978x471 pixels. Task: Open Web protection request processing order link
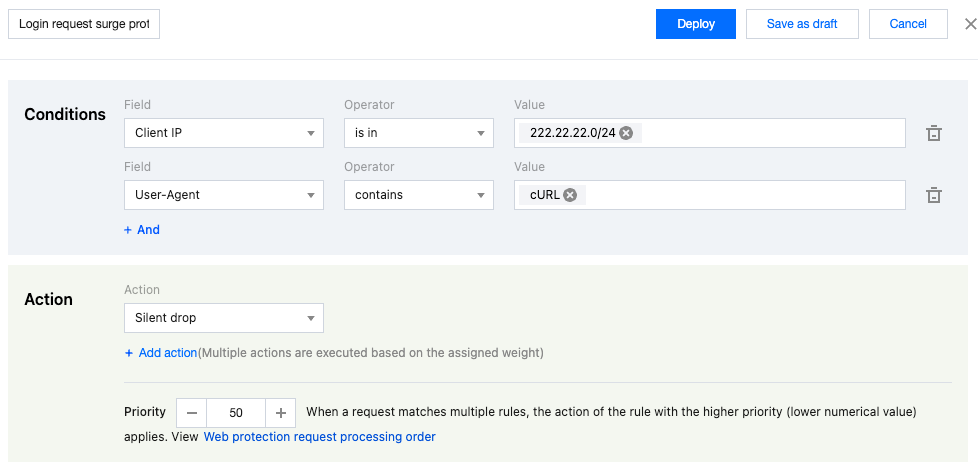point(319,437)
